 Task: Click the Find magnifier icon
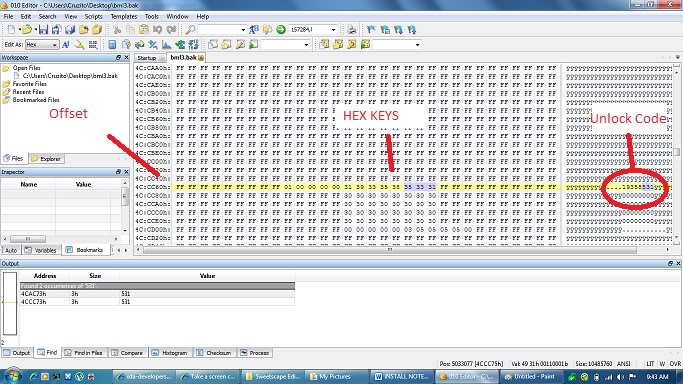click(x=190, y=30)
